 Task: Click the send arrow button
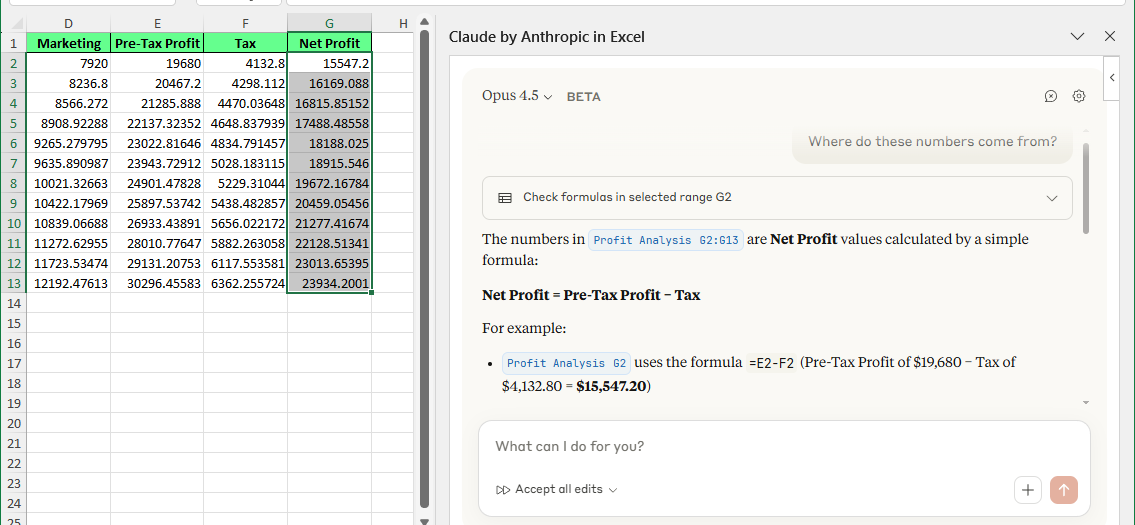click(x=1063, y=490)
